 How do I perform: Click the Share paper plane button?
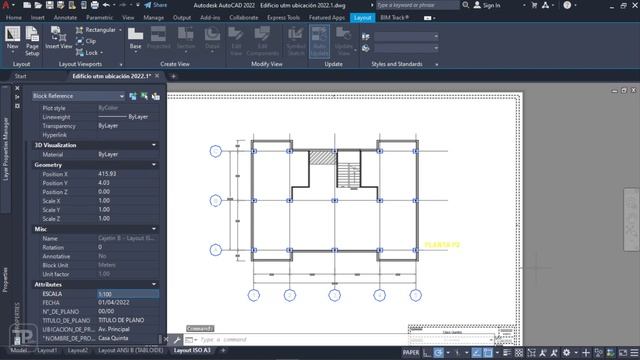(x=156, y=5)
